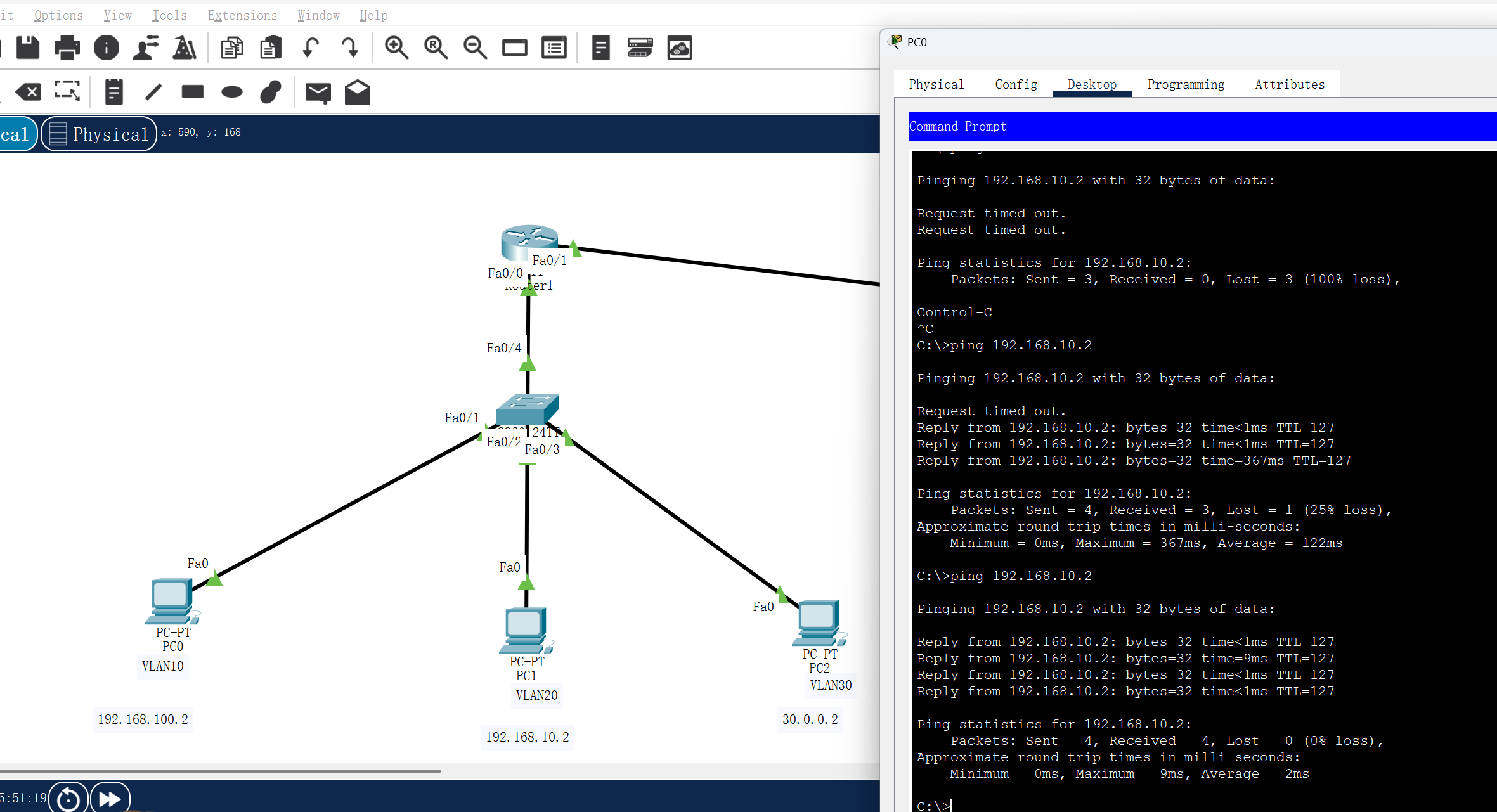
Task: Click the Power Cycle Devices button
Action: tap(68, 798)
